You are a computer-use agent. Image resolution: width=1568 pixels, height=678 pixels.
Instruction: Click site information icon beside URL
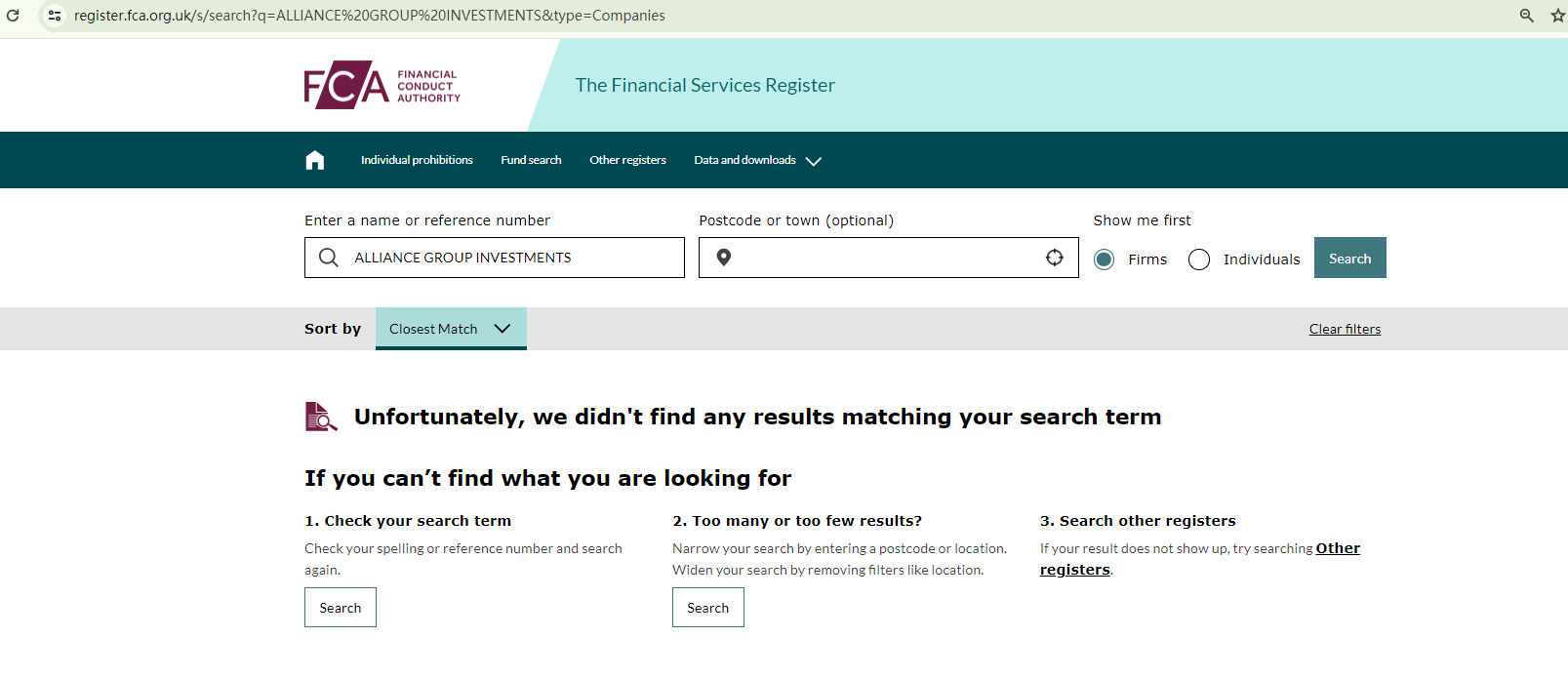55,16
